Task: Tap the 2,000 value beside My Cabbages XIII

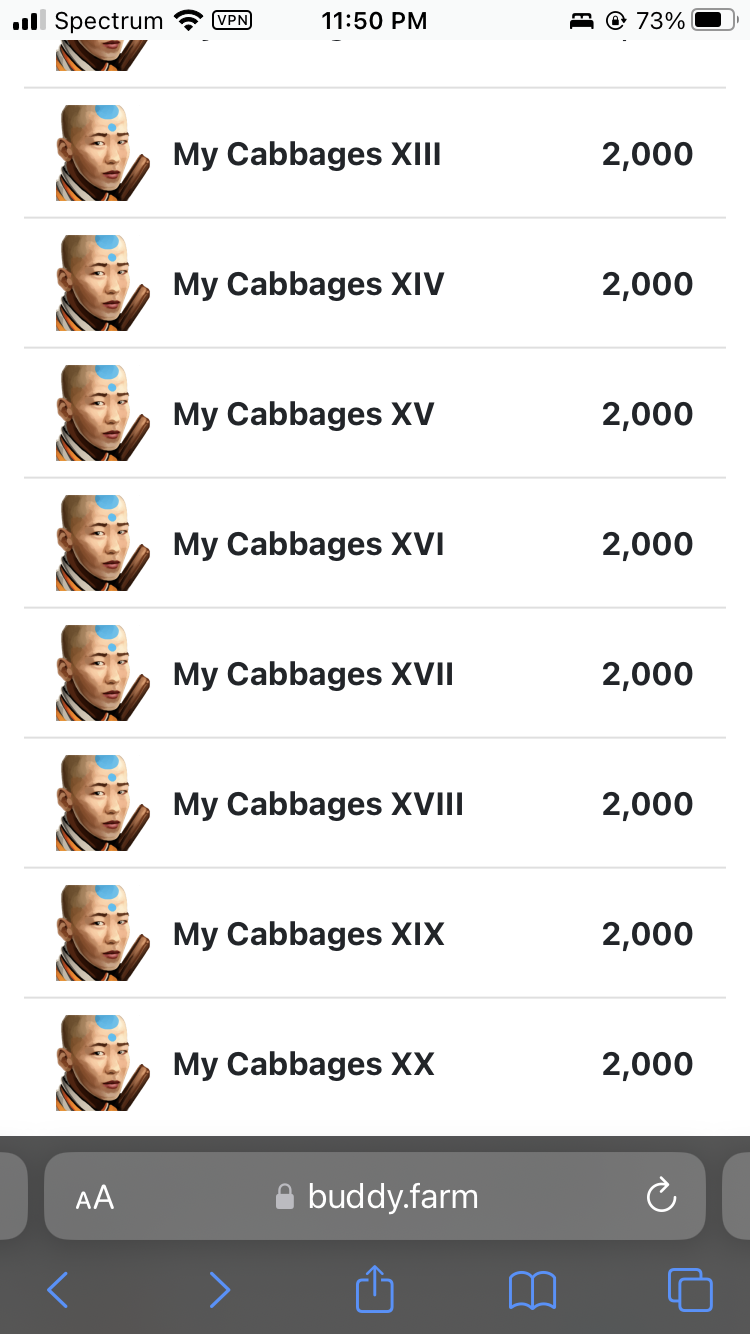Action: coord(647,154)
